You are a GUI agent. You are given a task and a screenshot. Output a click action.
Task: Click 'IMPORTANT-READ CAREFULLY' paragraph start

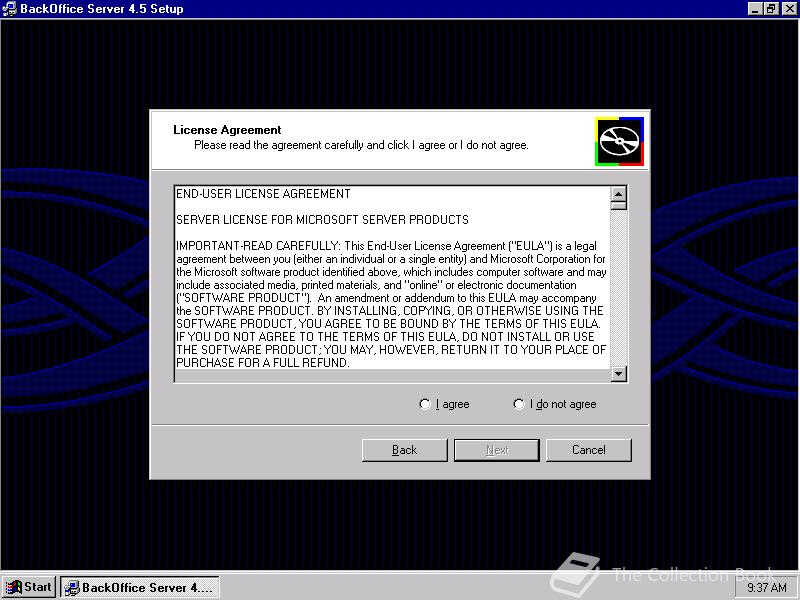click(x=258, y=246)
